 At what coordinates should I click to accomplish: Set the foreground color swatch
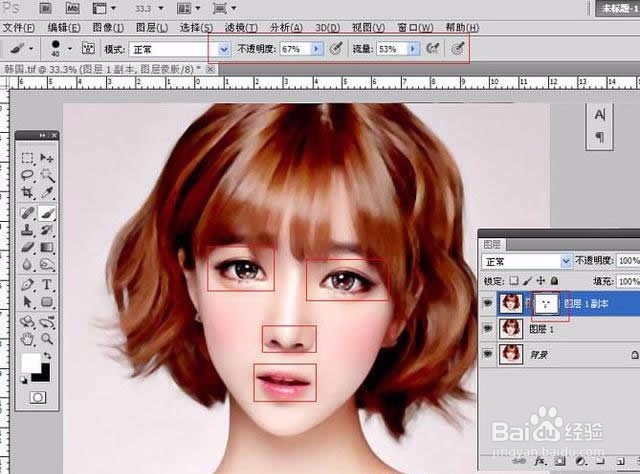[x=31, y=362]
